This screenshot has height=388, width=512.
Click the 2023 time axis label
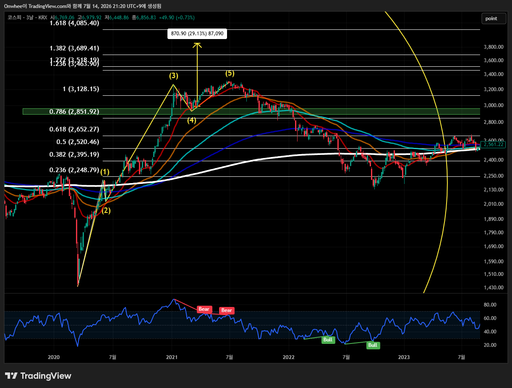pyautogui.click(x=404, y=357)
